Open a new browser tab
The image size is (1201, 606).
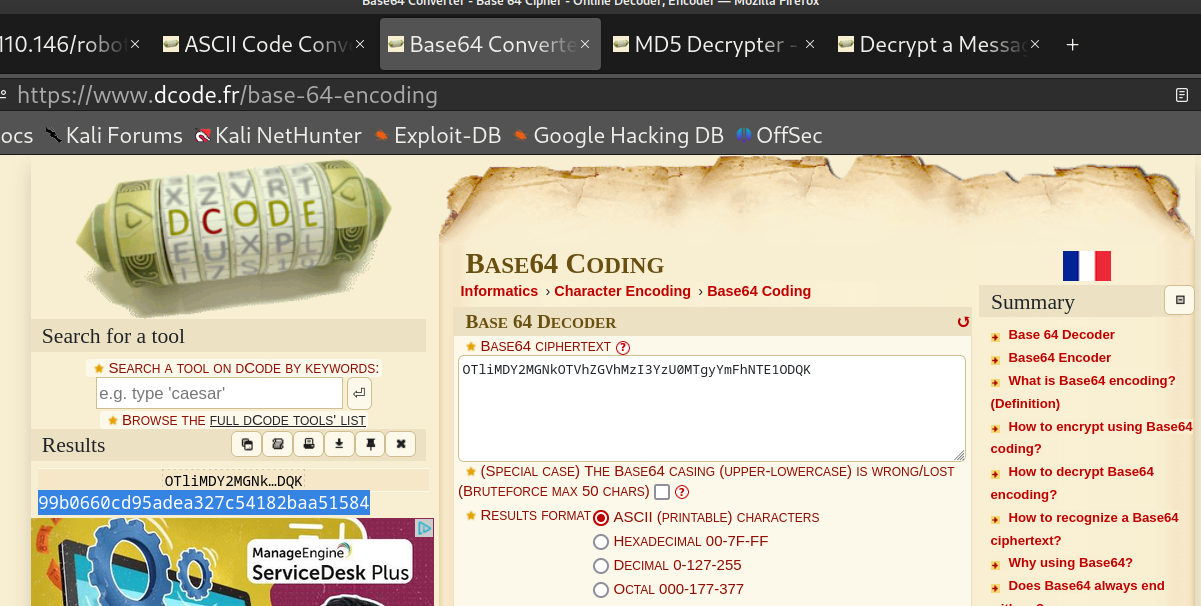[x=1072, y=44]
